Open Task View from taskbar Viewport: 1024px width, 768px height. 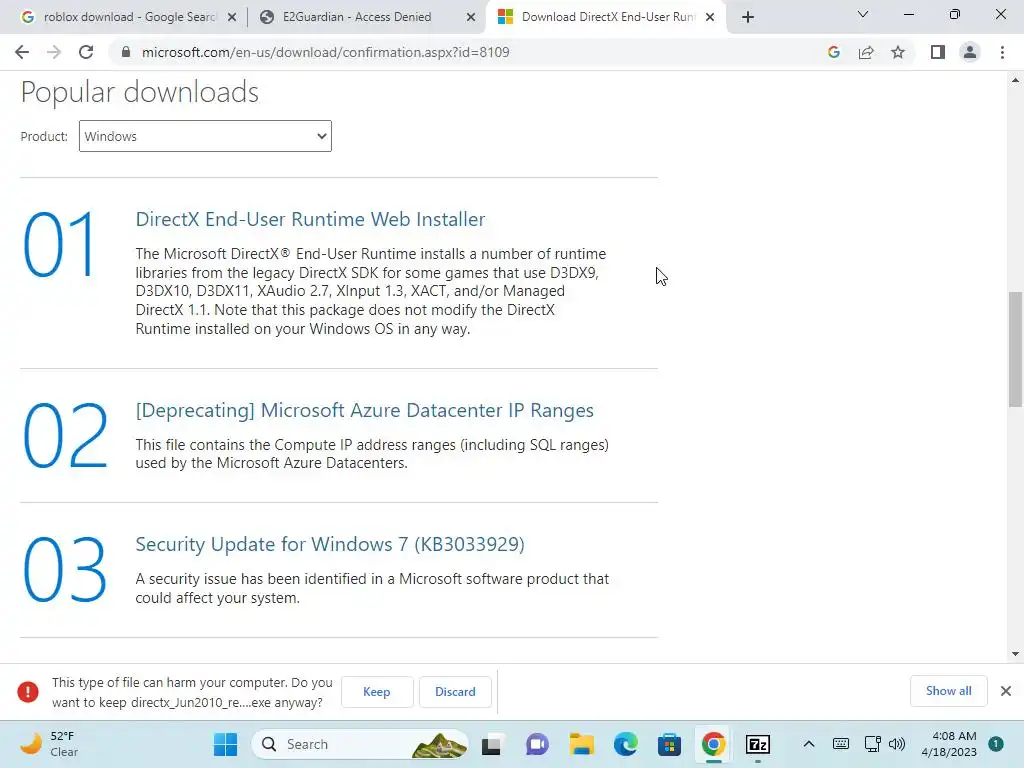point(492,744)
